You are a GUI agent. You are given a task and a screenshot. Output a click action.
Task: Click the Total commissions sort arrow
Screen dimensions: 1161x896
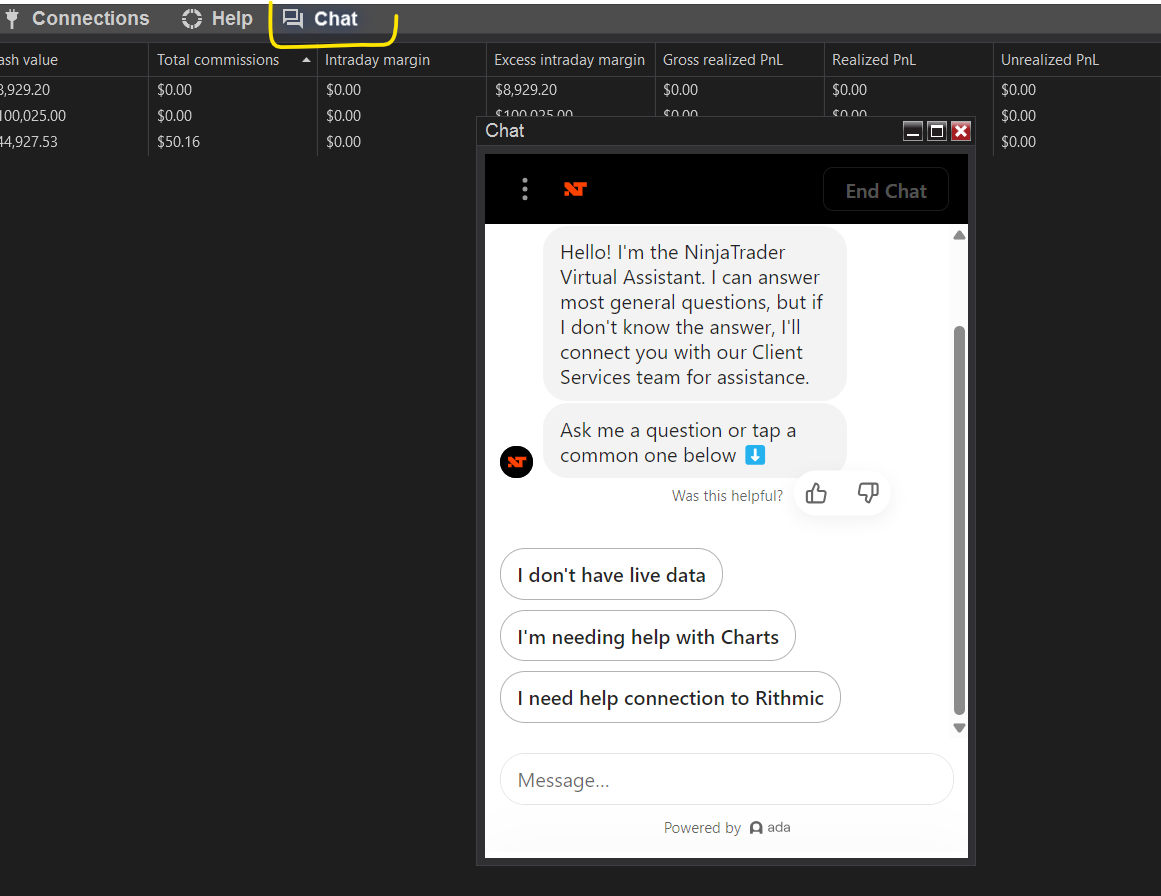coord(306,60)
